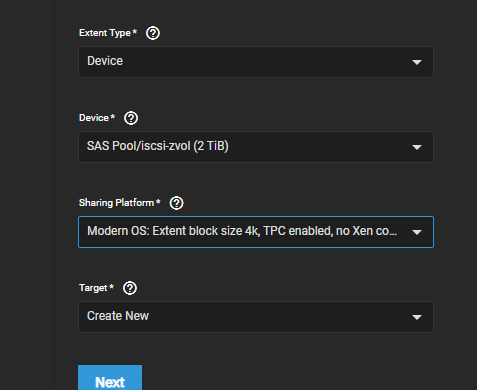Open Sharing Platform dropdown via its arrow
Image resolution: width=477 pixels, height=390 pixels.
(x=417, y=232)
